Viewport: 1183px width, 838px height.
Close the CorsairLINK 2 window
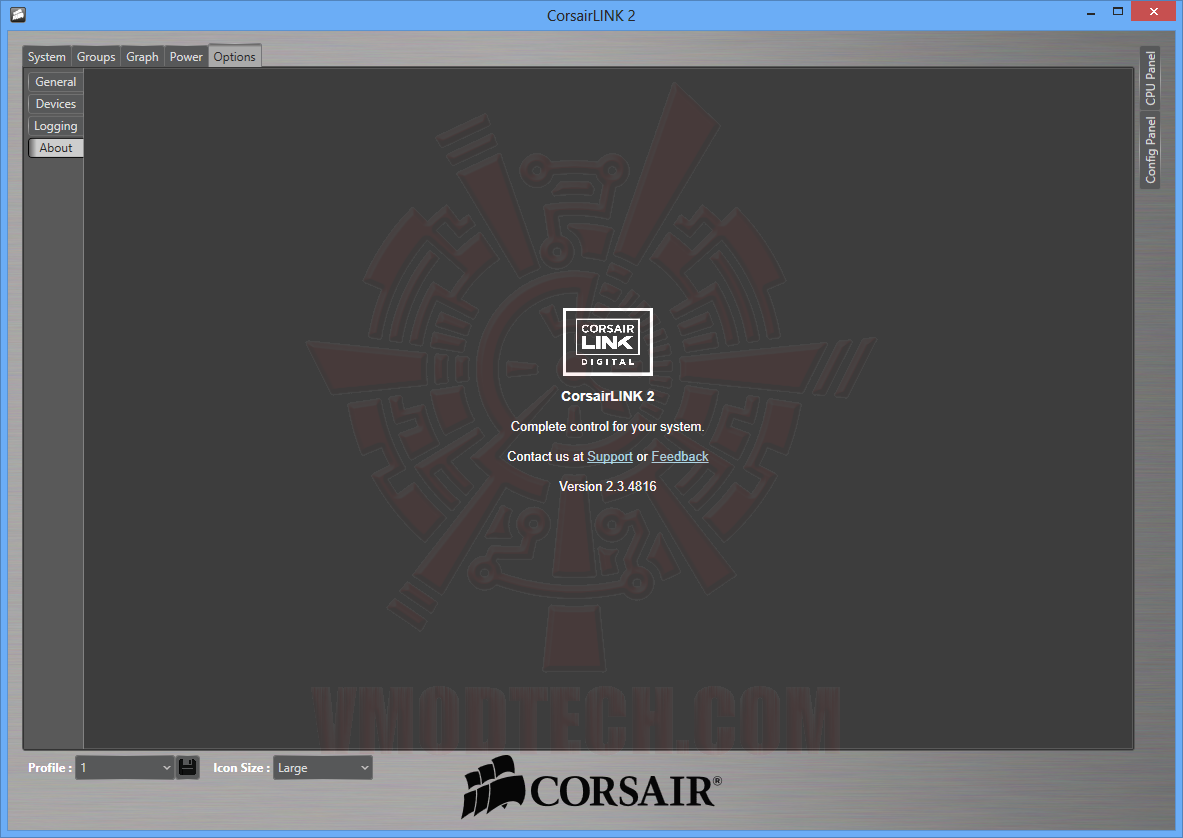point(1154,12)
